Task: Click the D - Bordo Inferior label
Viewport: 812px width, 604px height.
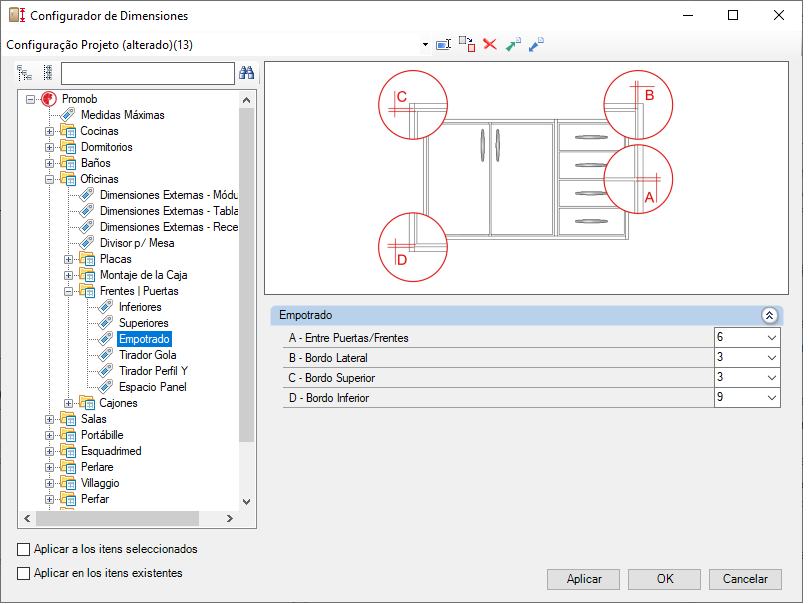Action: point(329,398)
